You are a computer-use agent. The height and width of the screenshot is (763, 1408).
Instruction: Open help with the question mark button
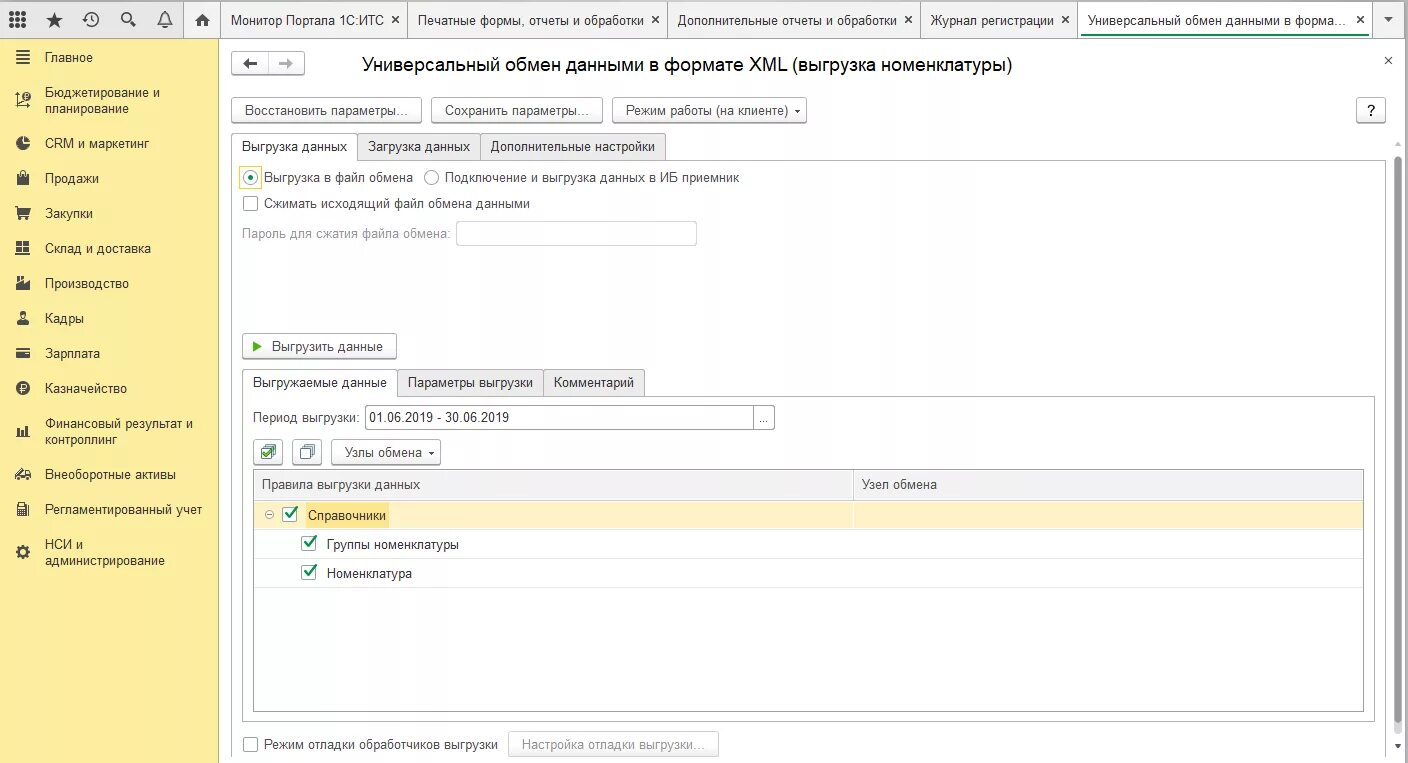1370,110
